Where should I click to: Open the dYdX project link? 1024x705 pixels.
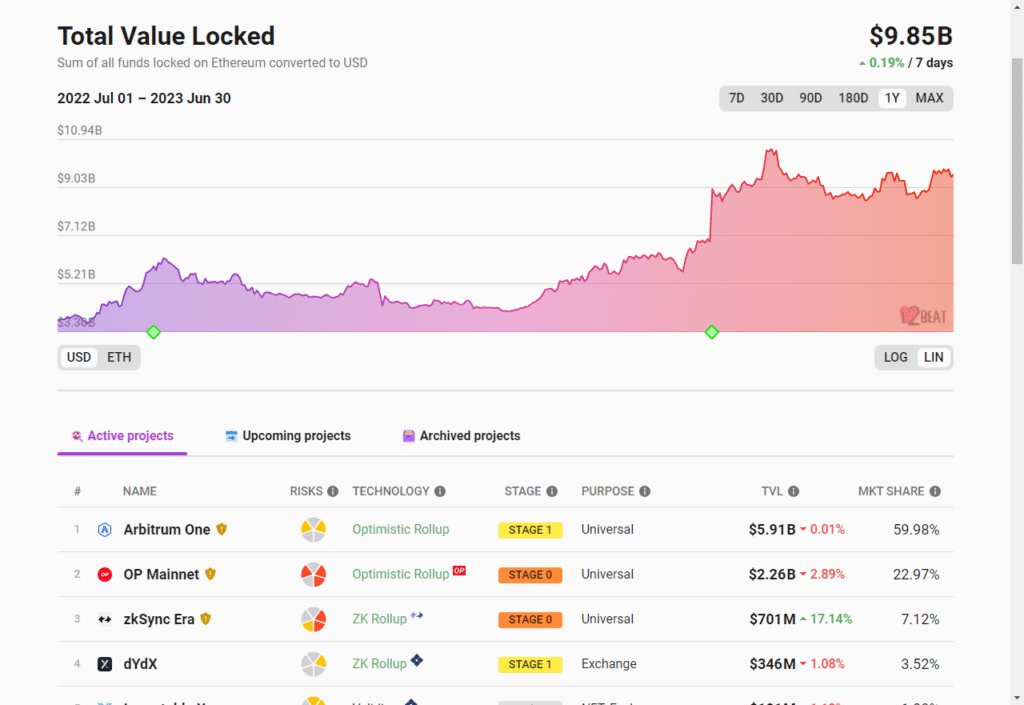click(x=140, y=664)
